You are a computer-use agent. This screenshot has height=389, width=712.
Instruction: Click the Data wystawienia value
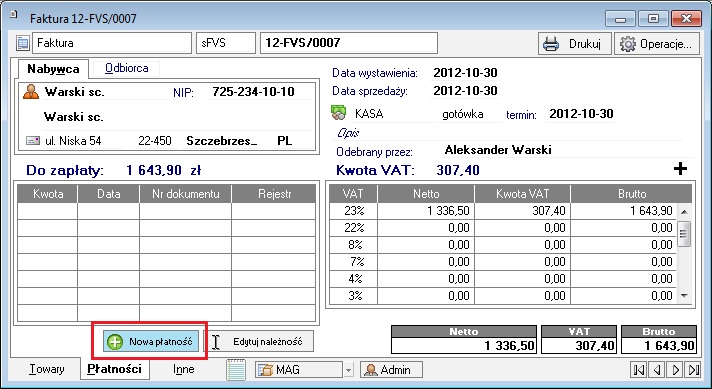tap(465, 73)
